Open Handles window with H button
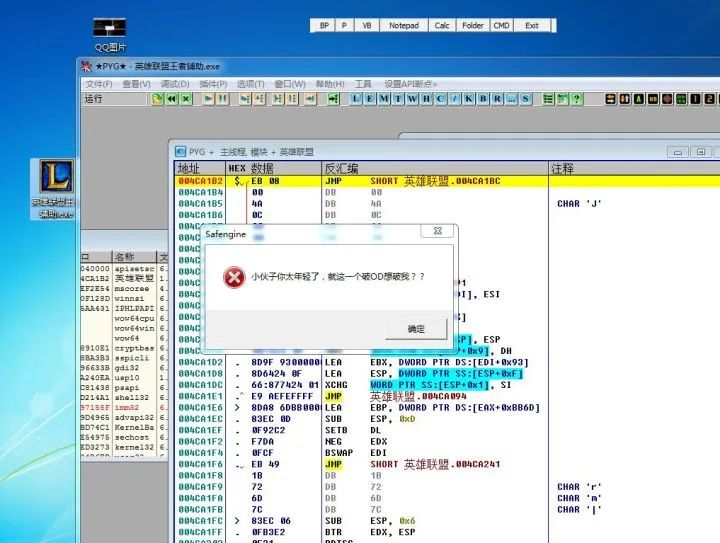The image size is (720, 543). tap(427, 99)
